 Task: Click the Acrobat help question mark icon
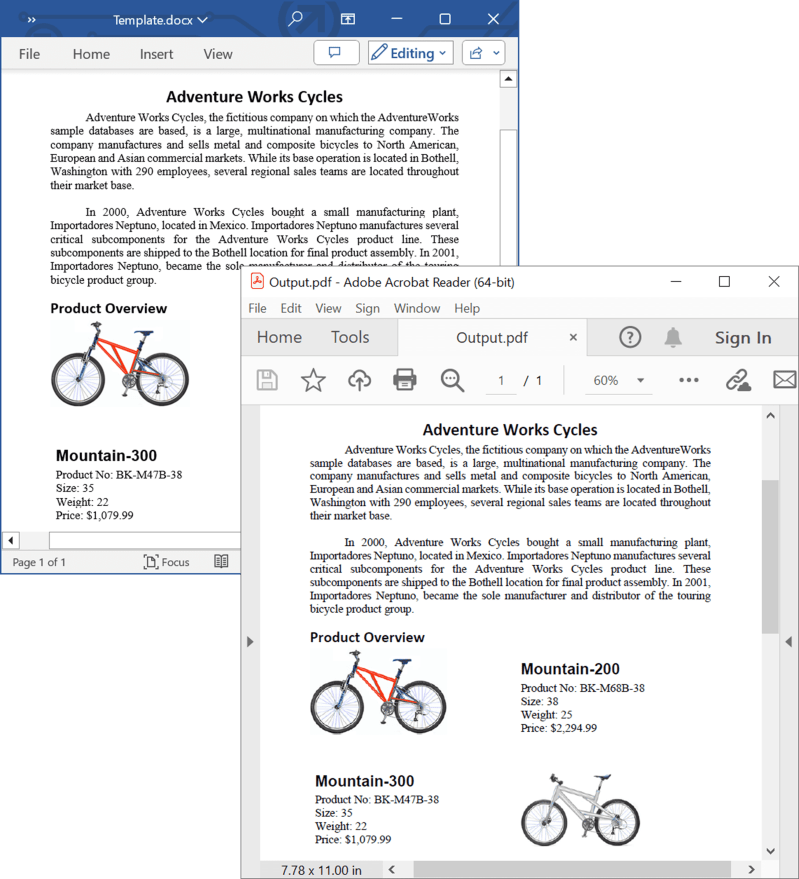[630, 337]
